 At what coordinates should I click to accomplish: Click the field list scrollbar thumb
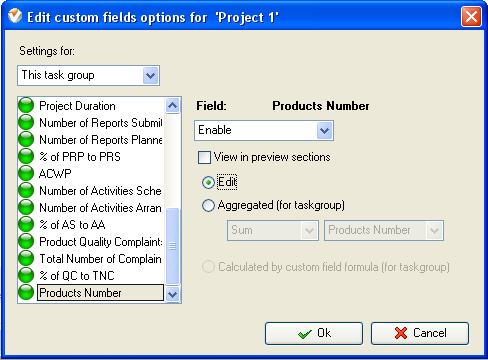tap(173, 246)
